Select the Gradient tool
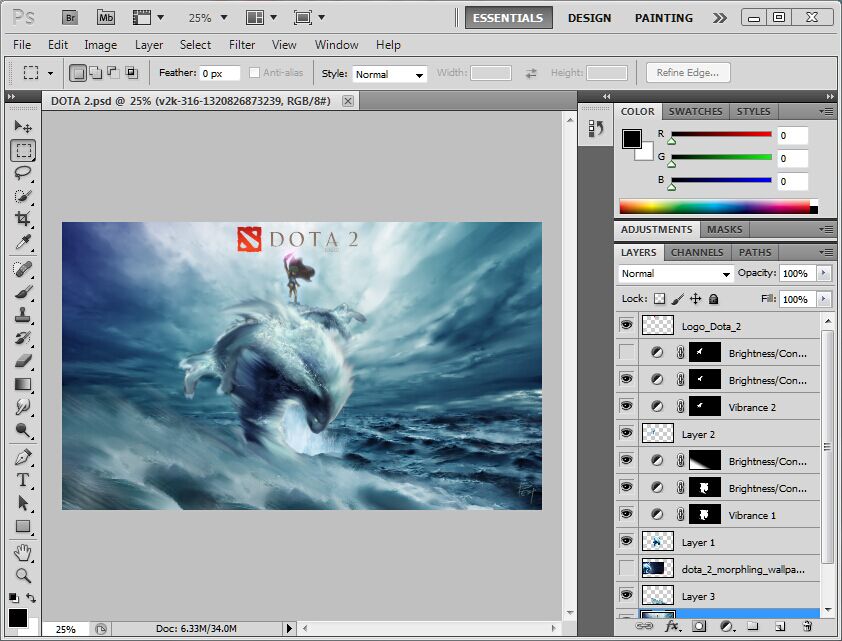 point(23,384)
